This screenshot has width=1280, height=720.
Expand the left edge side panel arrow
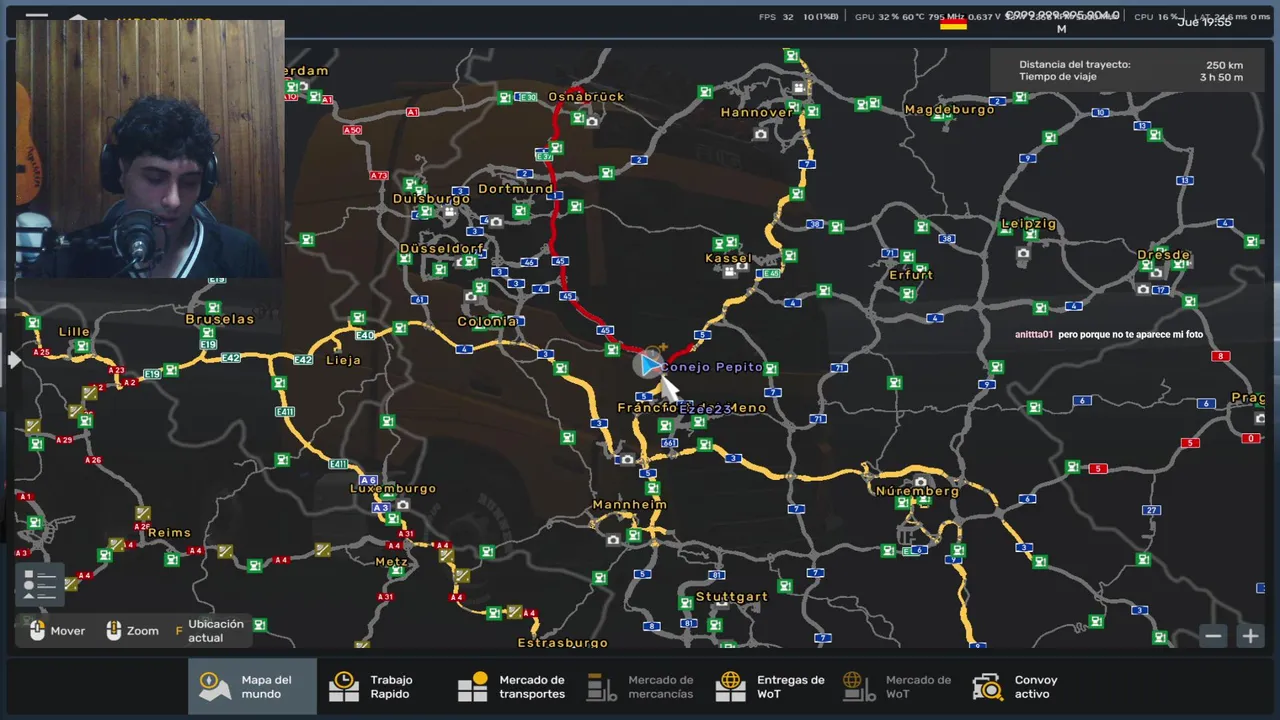click(x=14, y=360)
